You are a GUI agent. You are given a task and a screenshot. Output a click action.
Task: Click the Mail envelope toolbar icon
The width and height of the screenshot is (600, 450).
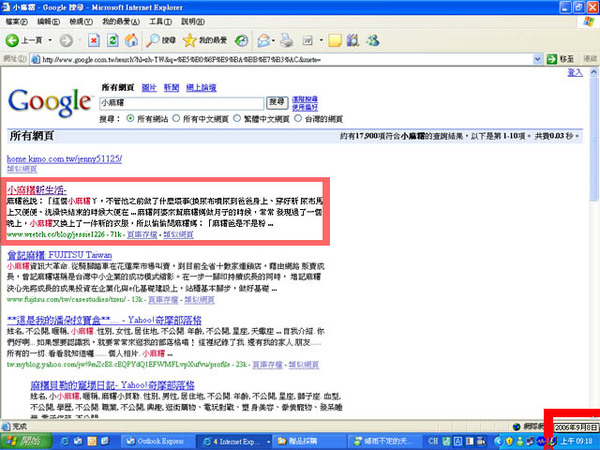[263, 40]
